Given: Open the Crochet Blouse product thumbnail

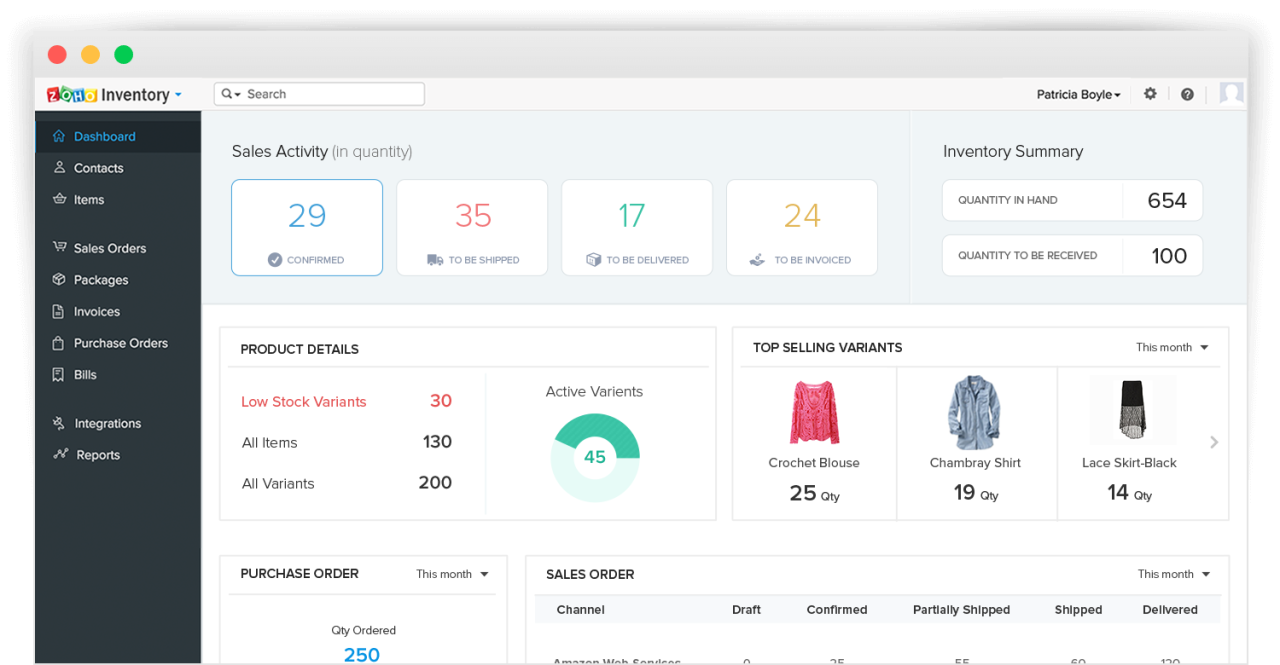Looking at the screenshot, I should tap(814, 411).
